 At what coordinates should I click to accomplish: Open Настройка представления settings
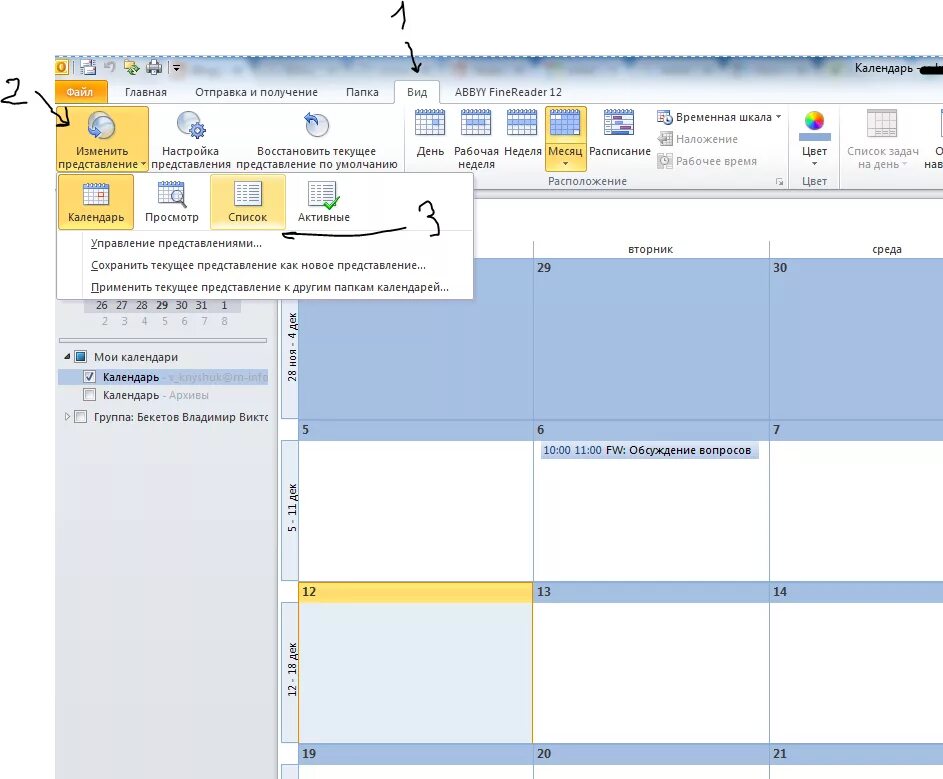[191, 139]
